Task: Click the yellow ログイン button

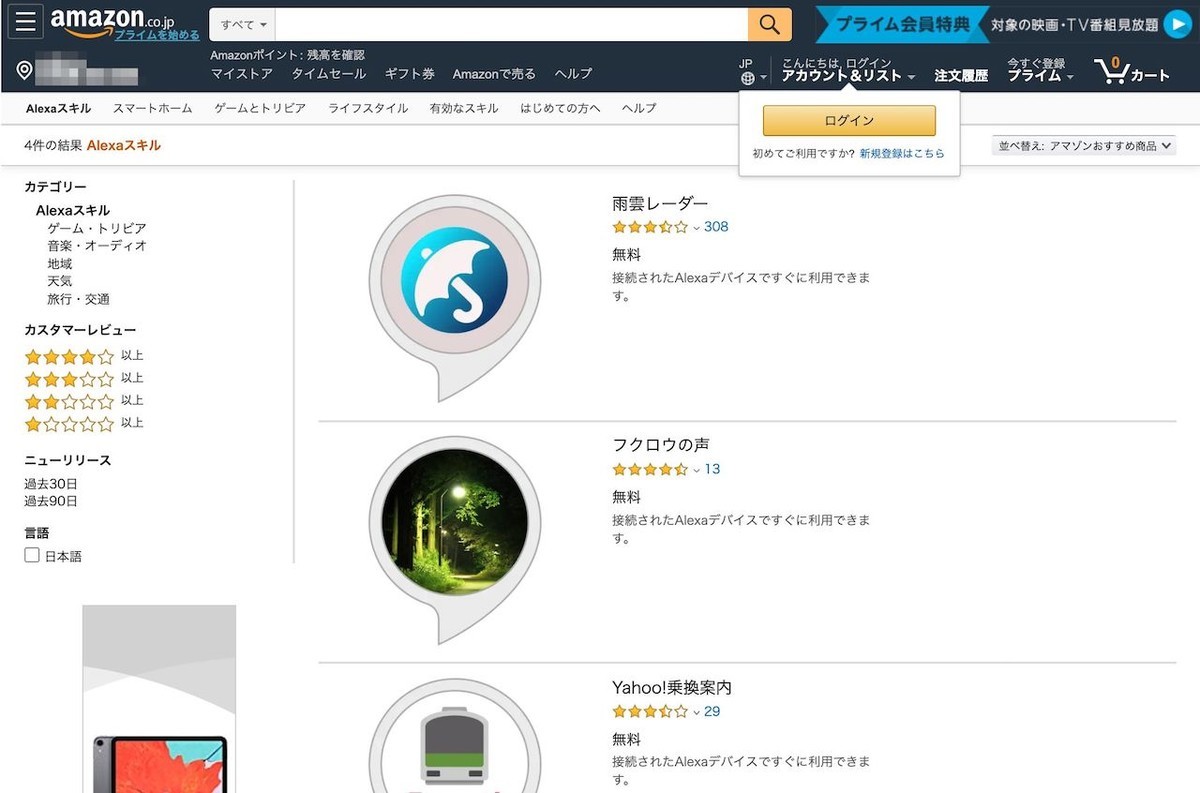Action: pyautogui.click(x=849, y=121)
